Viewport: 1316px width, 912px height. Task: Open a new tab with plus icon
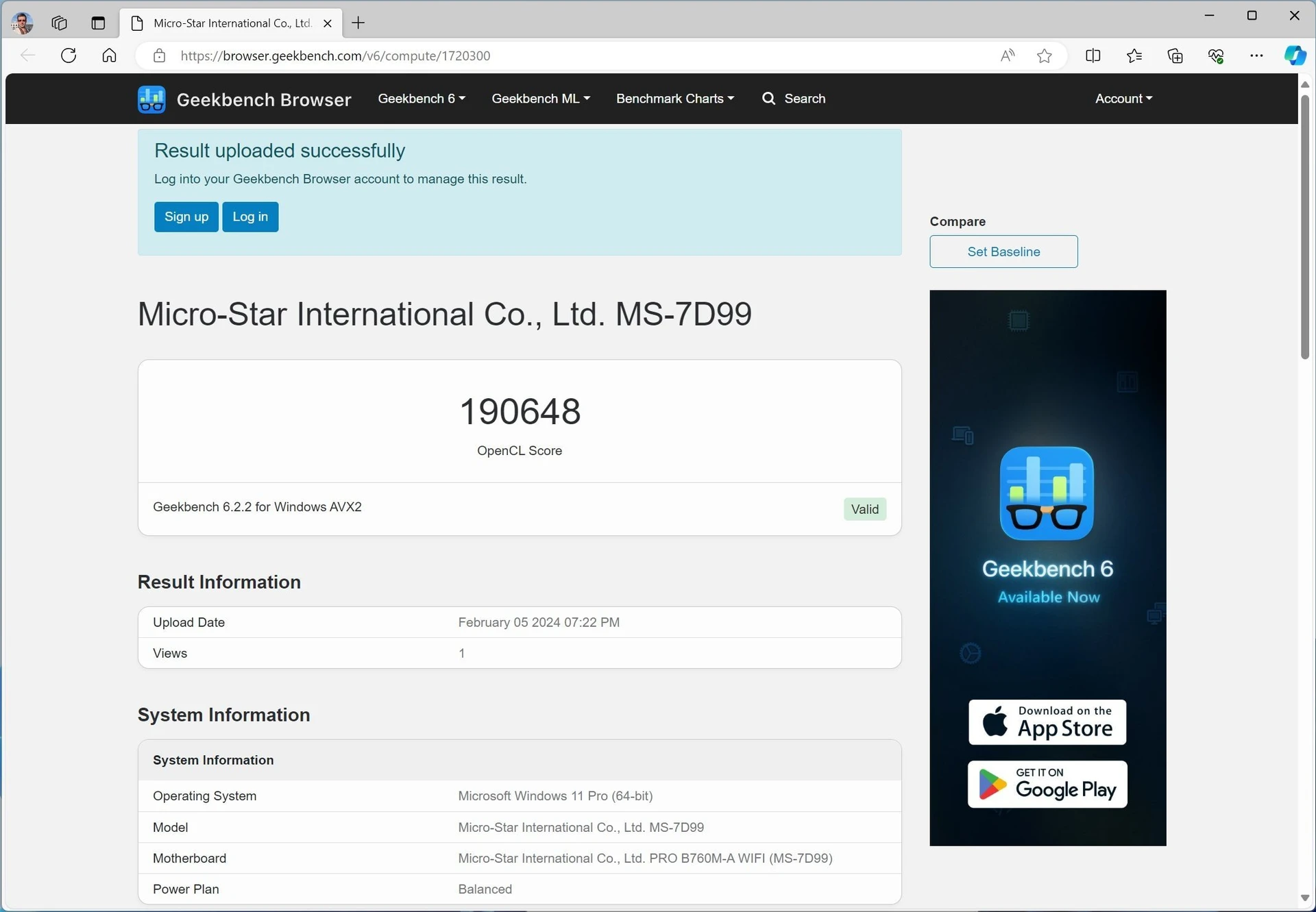tap(358, 23)
